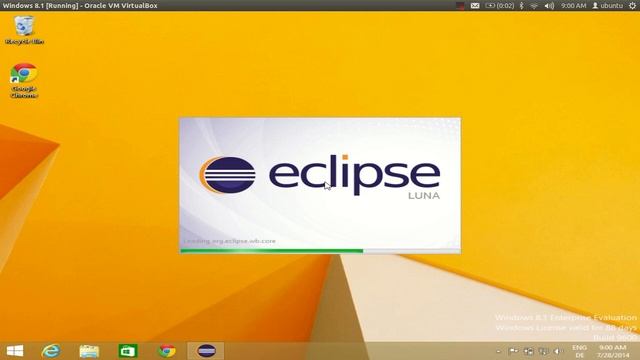Open the Windows taskbar clock and date
This screenshot has width=640, height=360.
click(x=613, y=351)
